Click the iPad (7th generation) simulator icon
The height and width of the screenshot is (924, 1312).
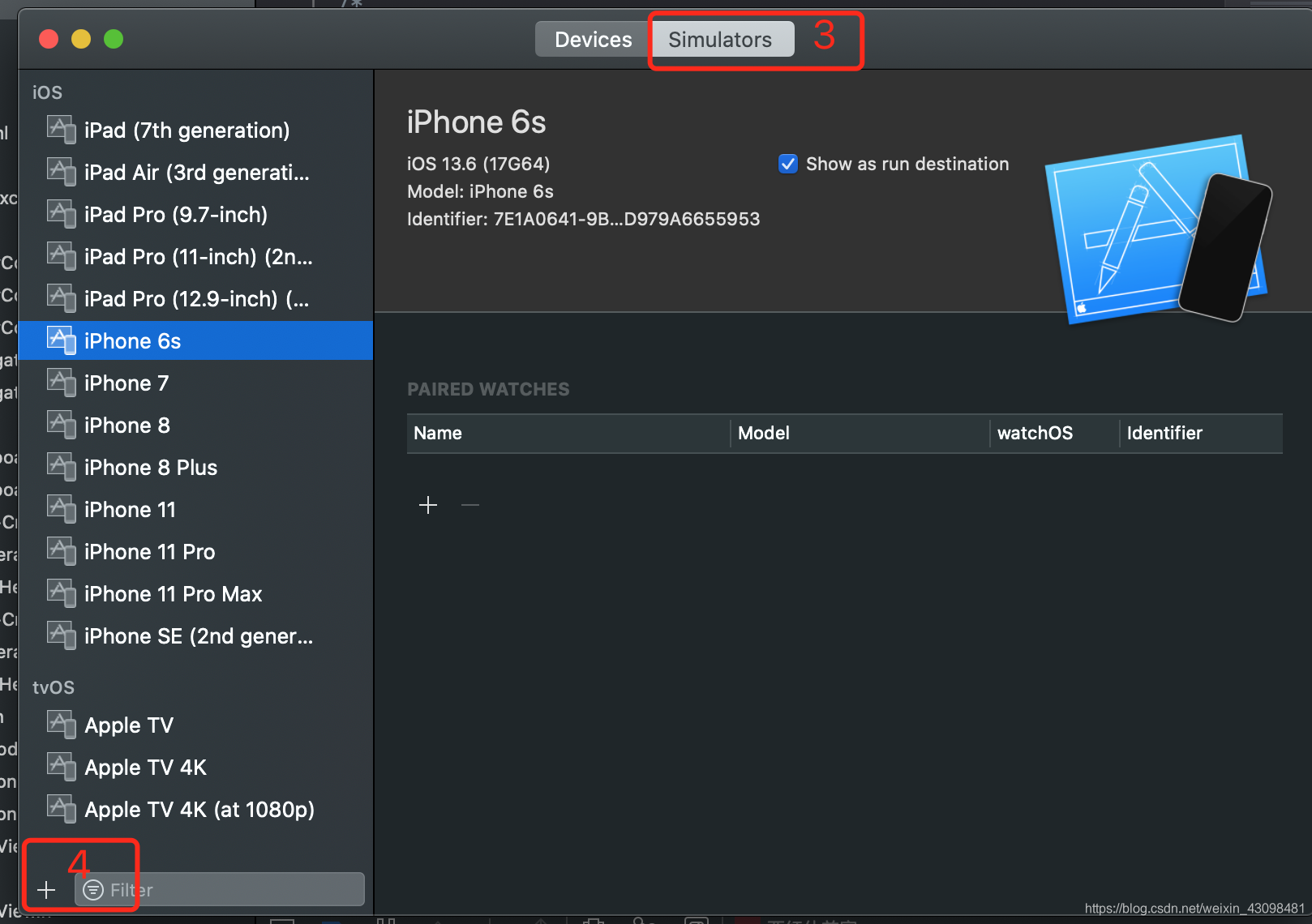tap(62, 130)
